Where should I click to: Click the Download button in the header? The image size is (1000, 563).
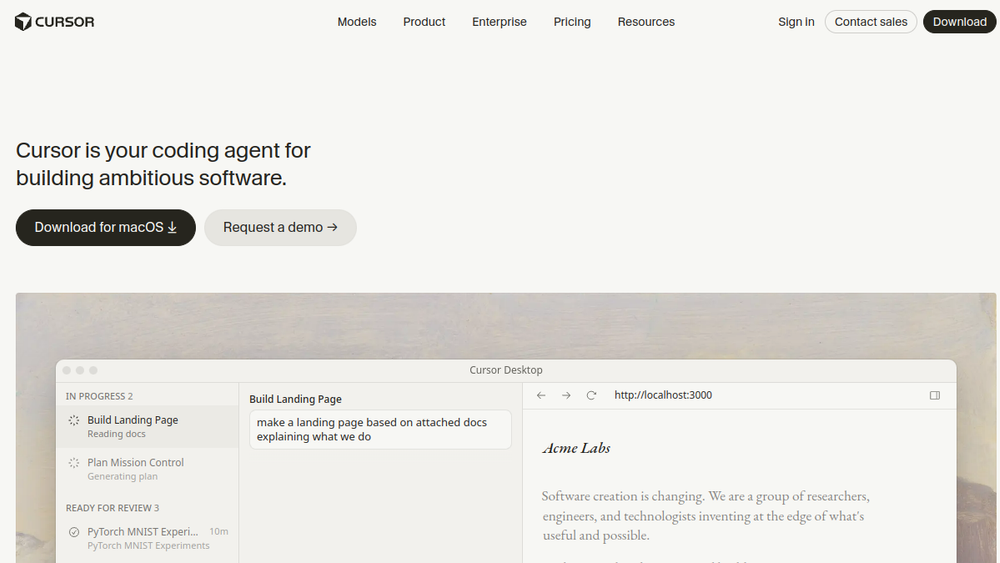pos(960,22)
